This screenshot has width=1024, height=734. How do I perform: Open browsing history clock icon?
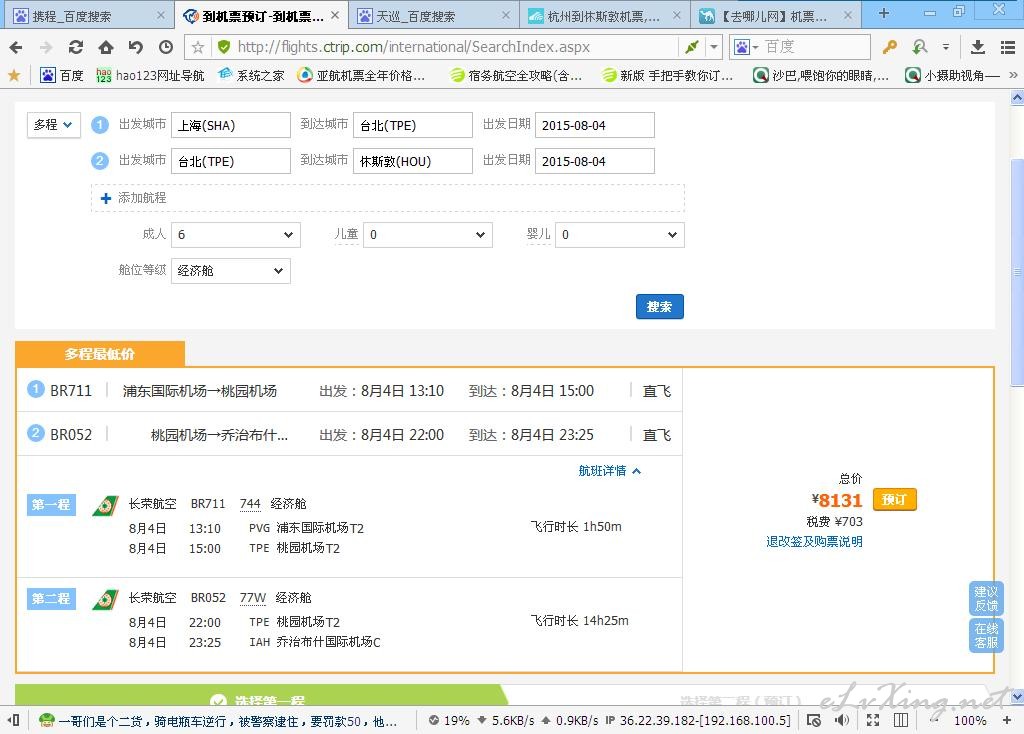166,47
